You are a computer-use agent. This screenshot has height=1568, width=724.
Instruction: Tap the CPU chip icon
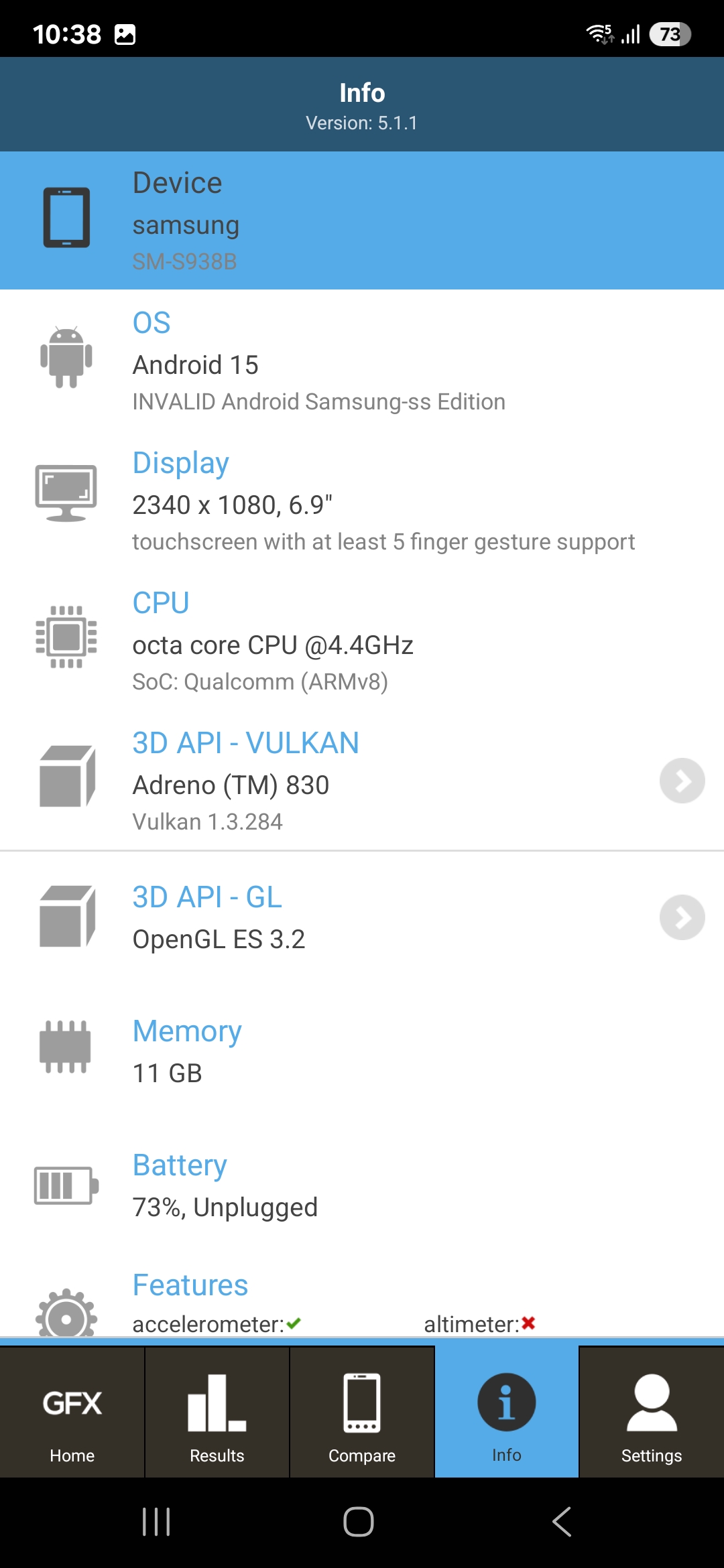click(66, 637)
